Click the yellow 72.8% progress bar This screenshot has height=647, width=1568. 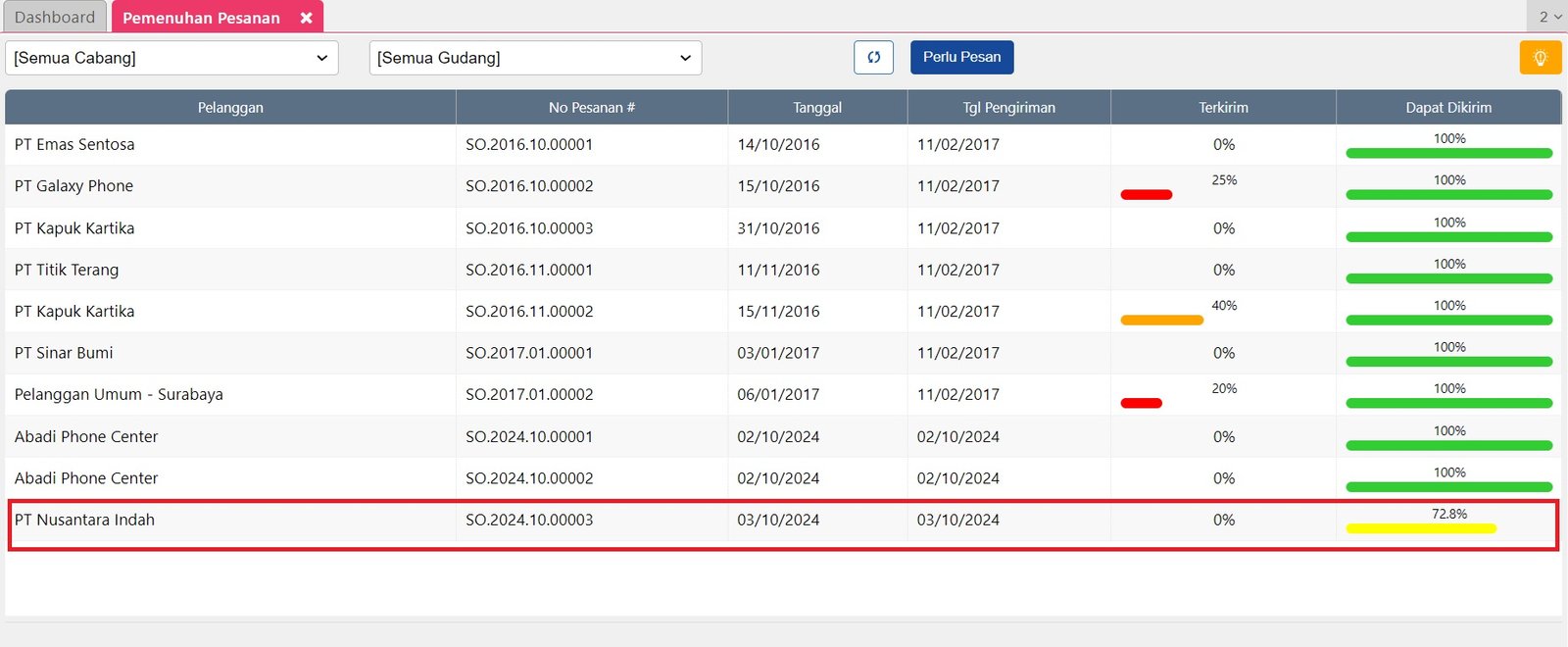[x=1420, y=528]
